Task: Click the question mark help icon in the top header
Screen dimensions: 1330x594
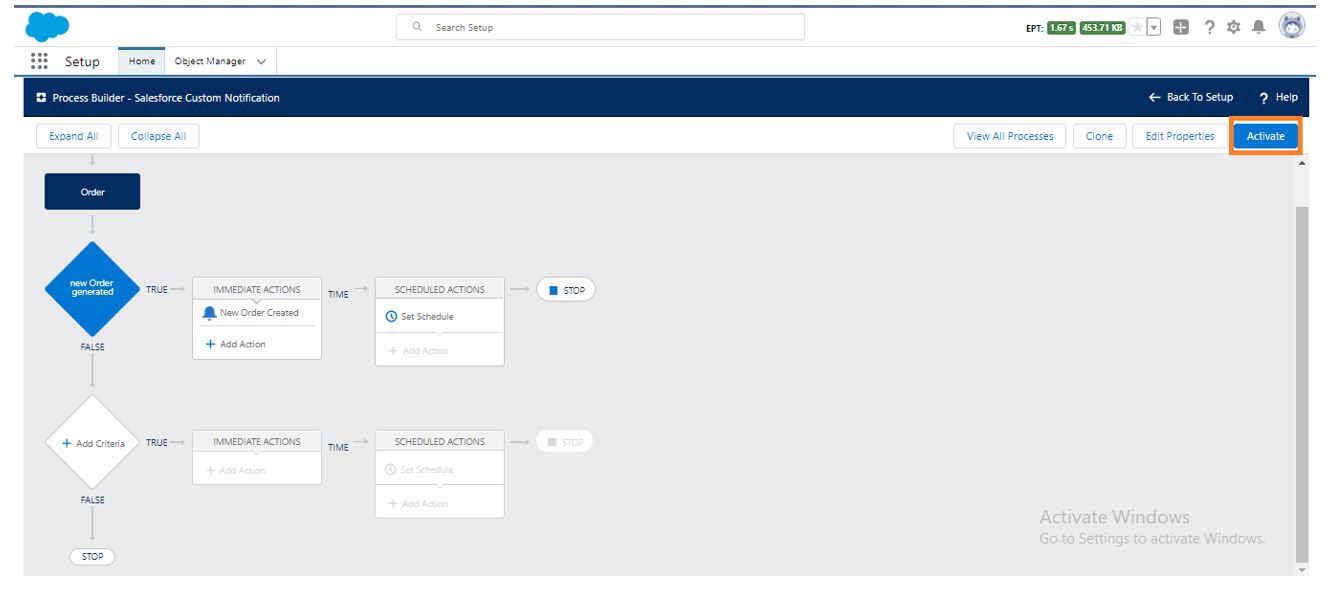Action: pyautogui.click(x=1209, y=27)
